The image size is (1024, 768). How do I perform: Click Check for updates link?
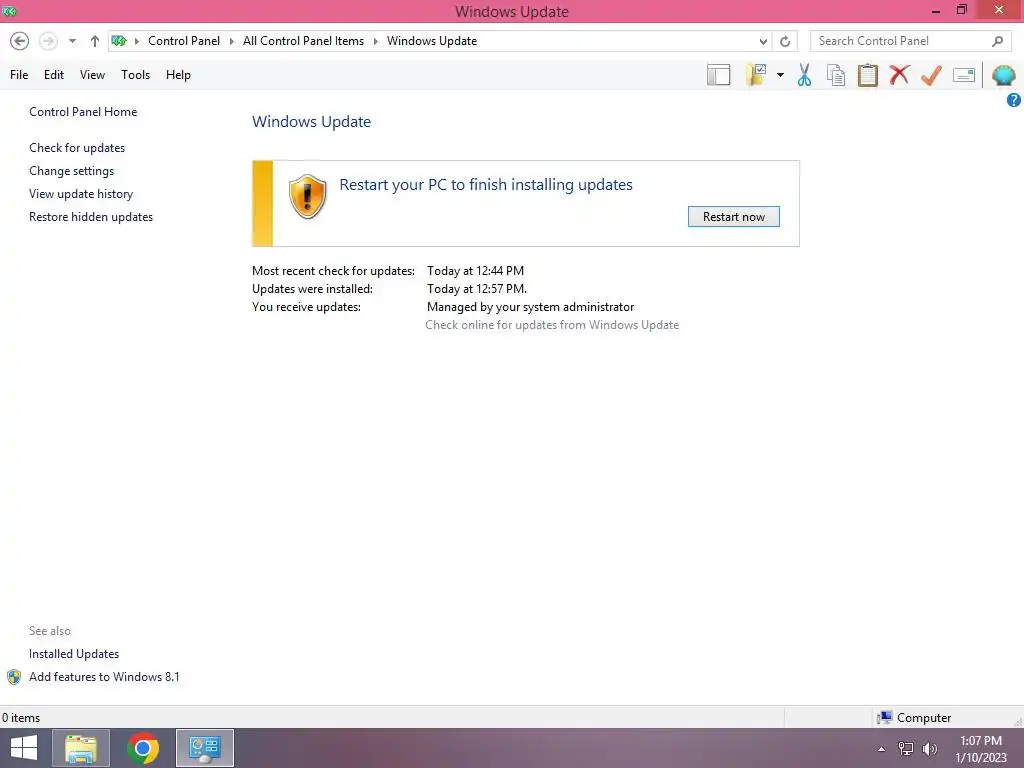77,148
